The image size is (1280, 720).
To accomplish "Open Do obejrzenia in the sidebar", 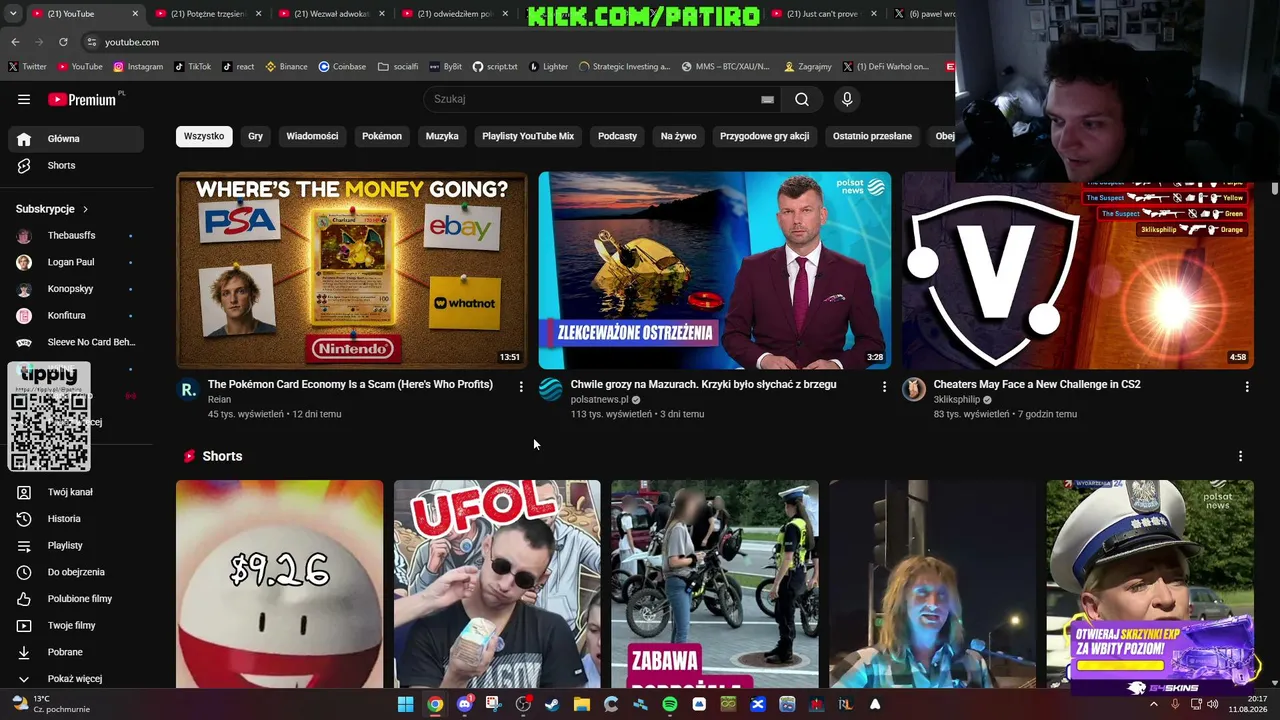I will tap(76, 572).
